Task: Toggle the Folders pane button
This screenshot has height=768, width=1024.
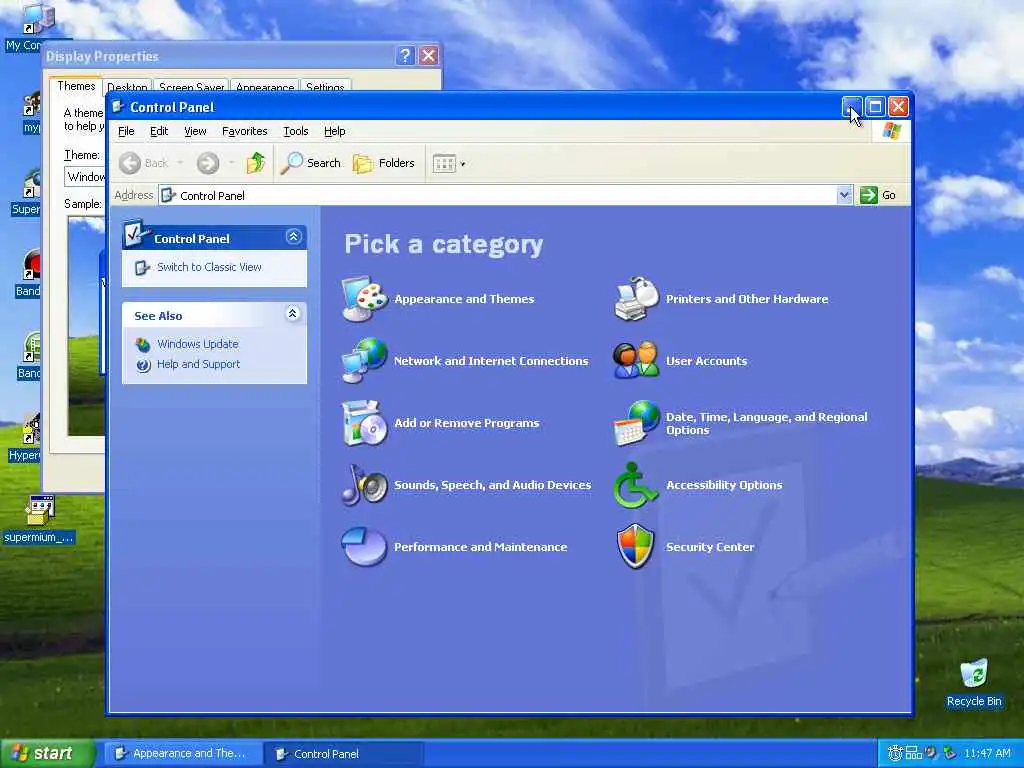Action: click(x=384, y=163)
